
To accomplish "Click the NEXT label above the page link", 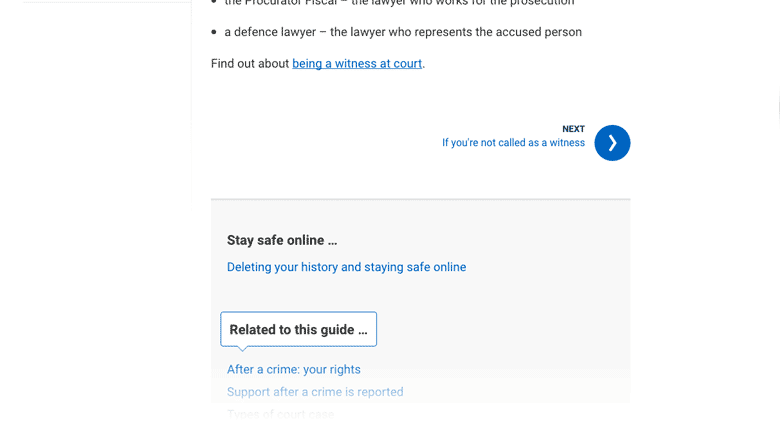I will click(573, 129).
